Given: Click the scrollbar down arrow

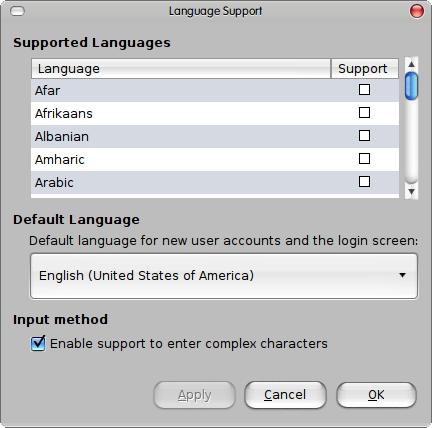Looking at the screenshot, I should 411,192.
